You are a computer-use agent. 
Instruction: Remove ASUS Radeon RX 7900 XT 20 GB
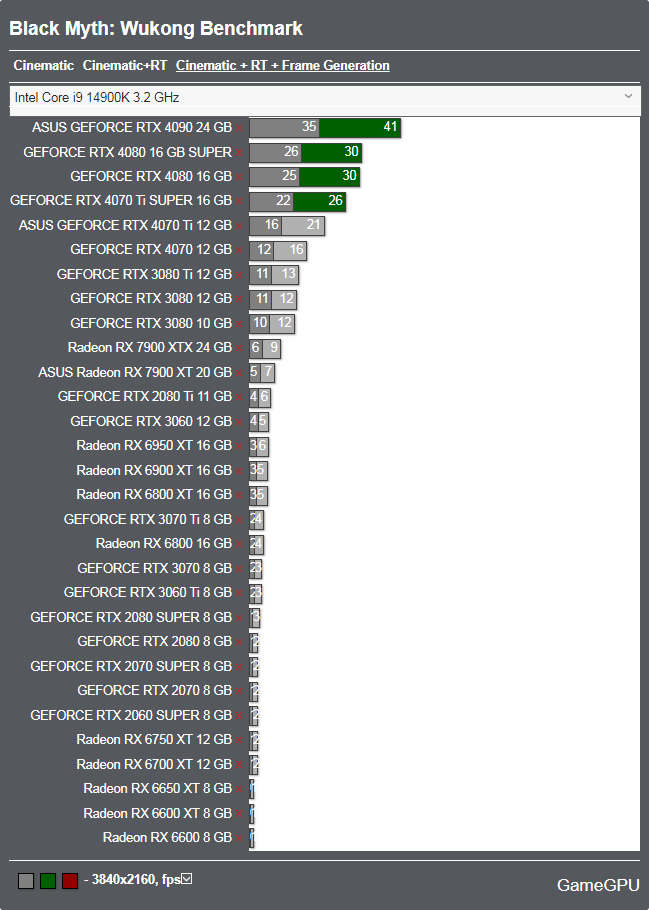pos(239,373)
